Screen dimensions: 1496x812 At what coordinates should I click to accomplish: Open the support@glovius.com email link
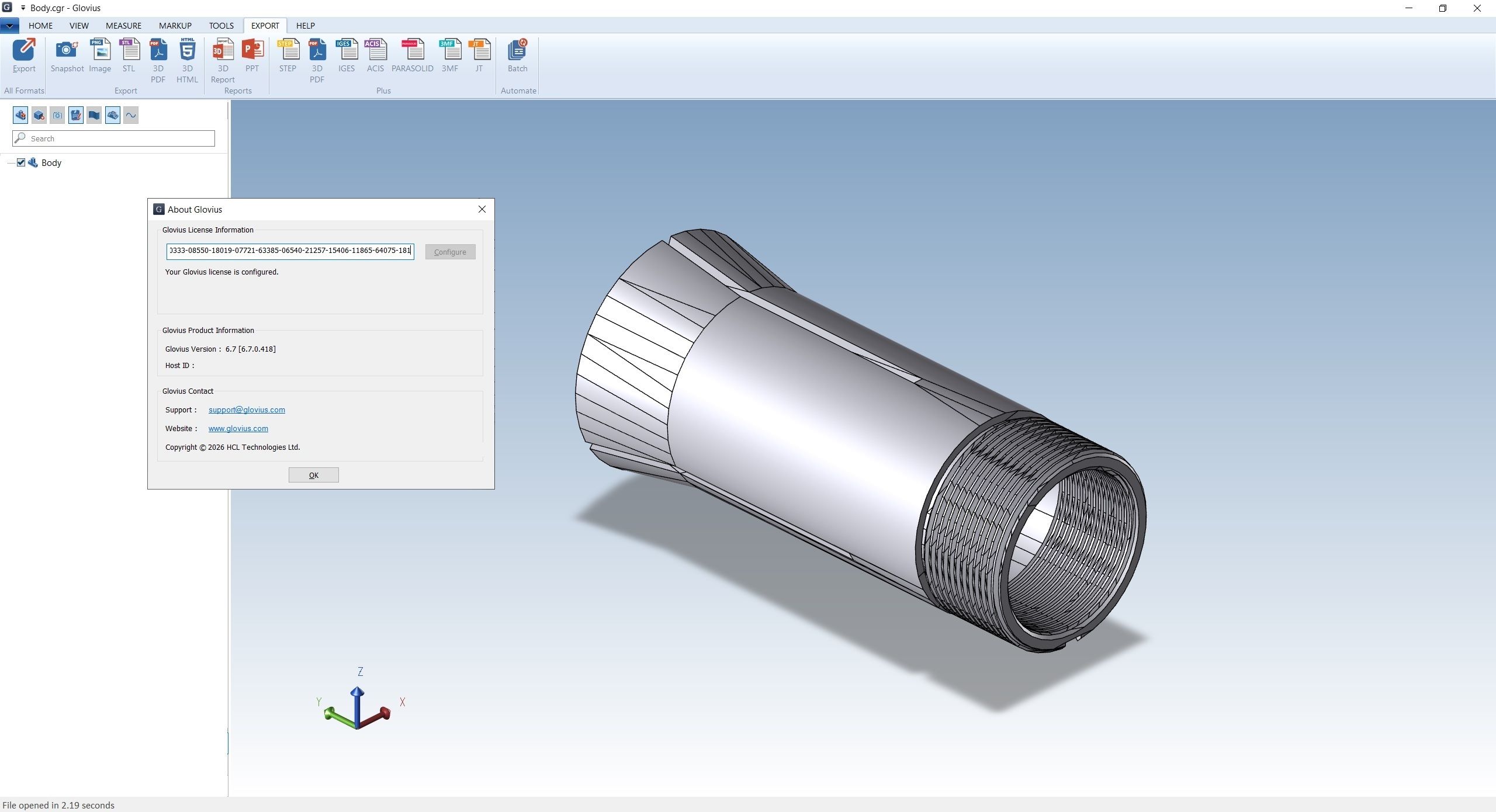[x=247, y=410]
